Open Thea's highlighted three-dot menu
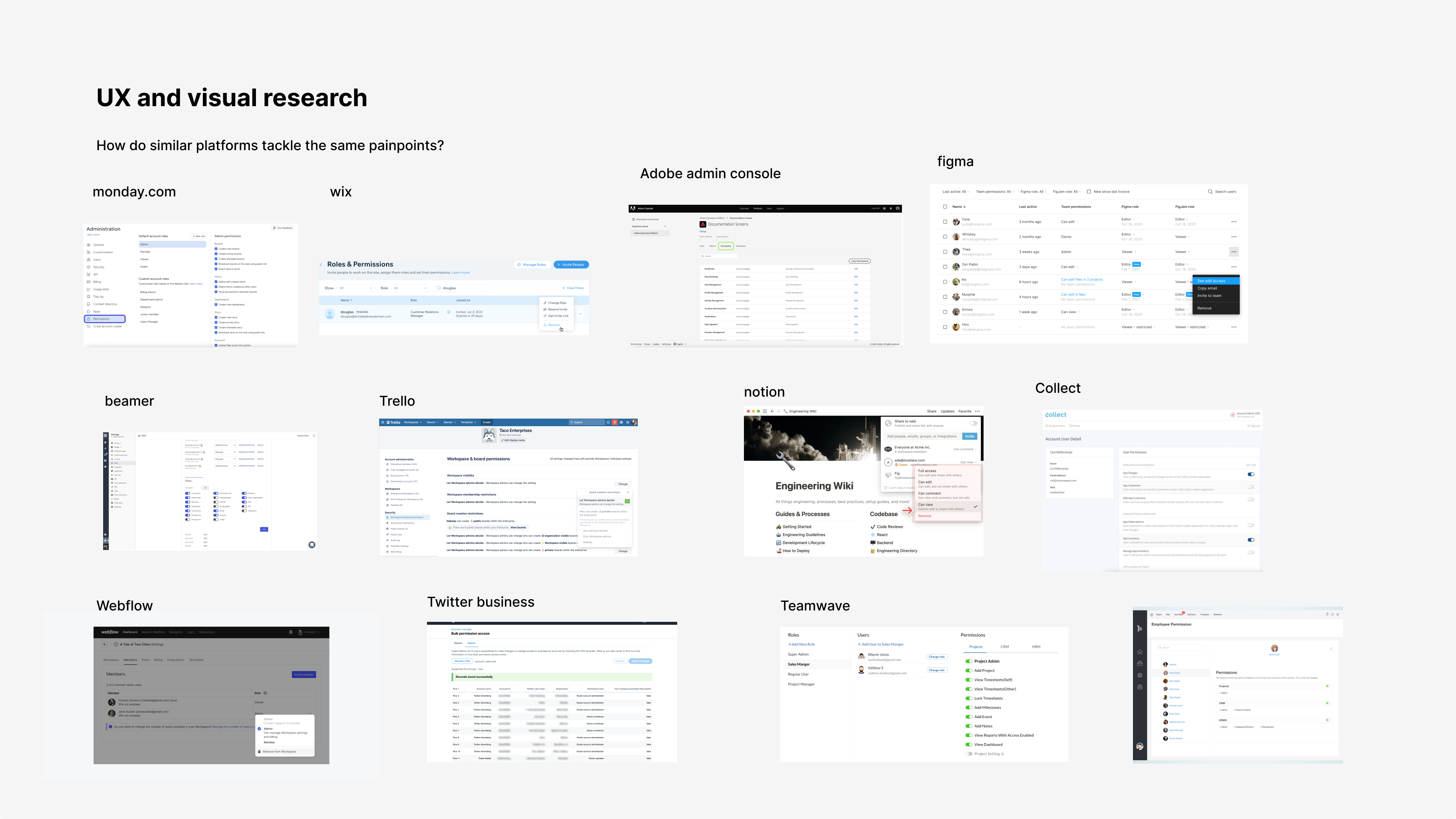Screen dimensions: 1456x819 coord(1234,251)
